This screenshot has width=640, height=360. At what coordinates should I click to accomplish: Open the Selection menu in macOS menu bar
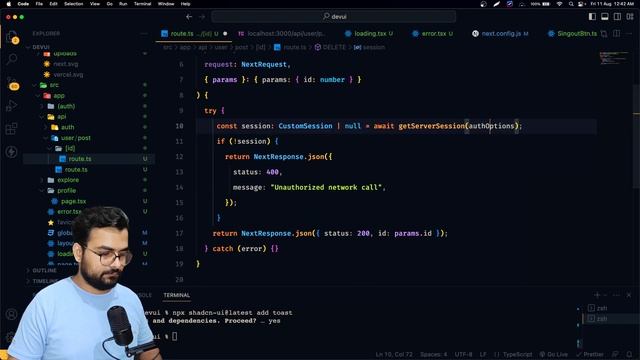pos(73,4)
